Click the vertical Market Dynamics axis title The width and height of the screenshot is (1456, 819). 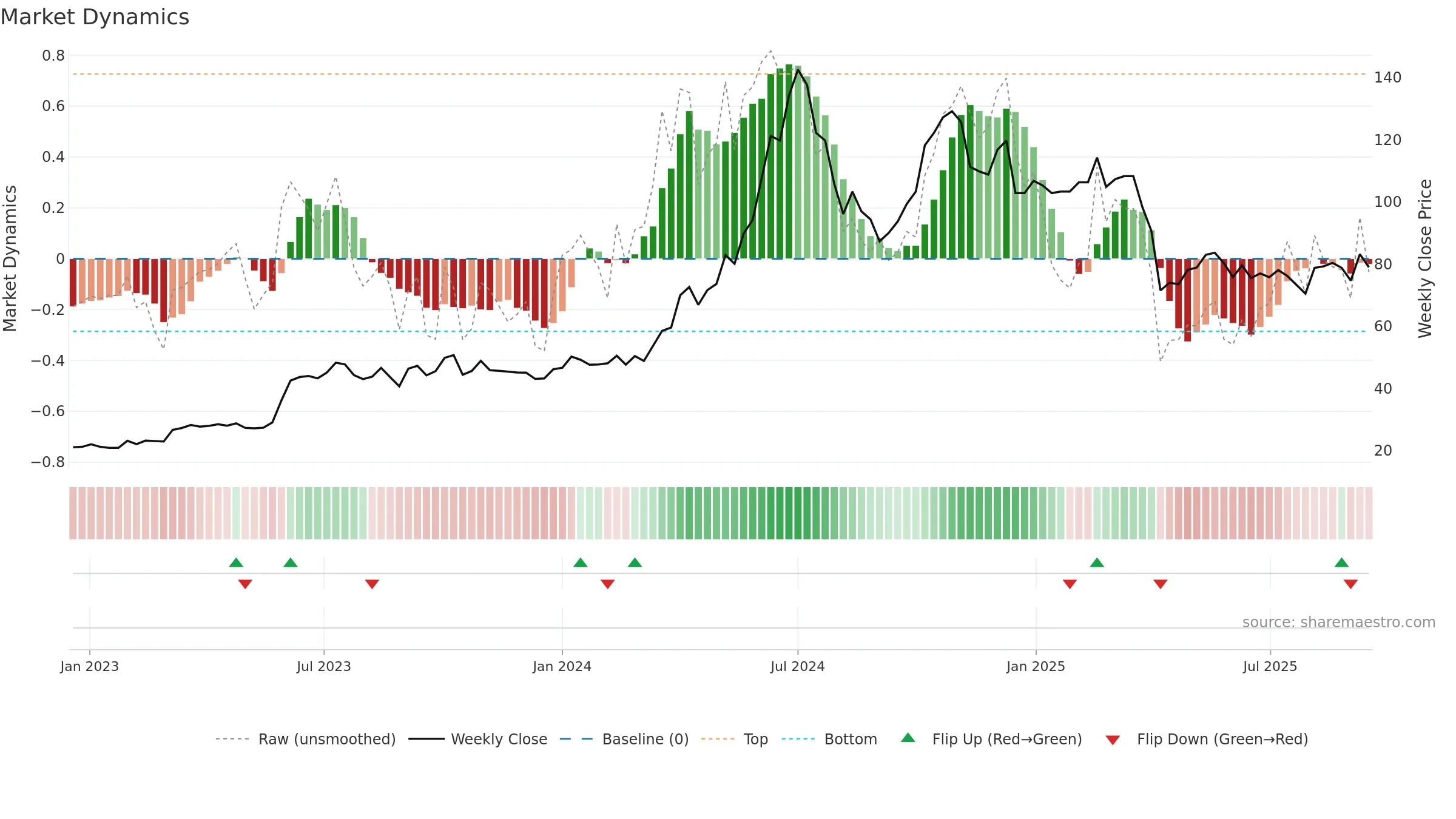pos(10,258)
